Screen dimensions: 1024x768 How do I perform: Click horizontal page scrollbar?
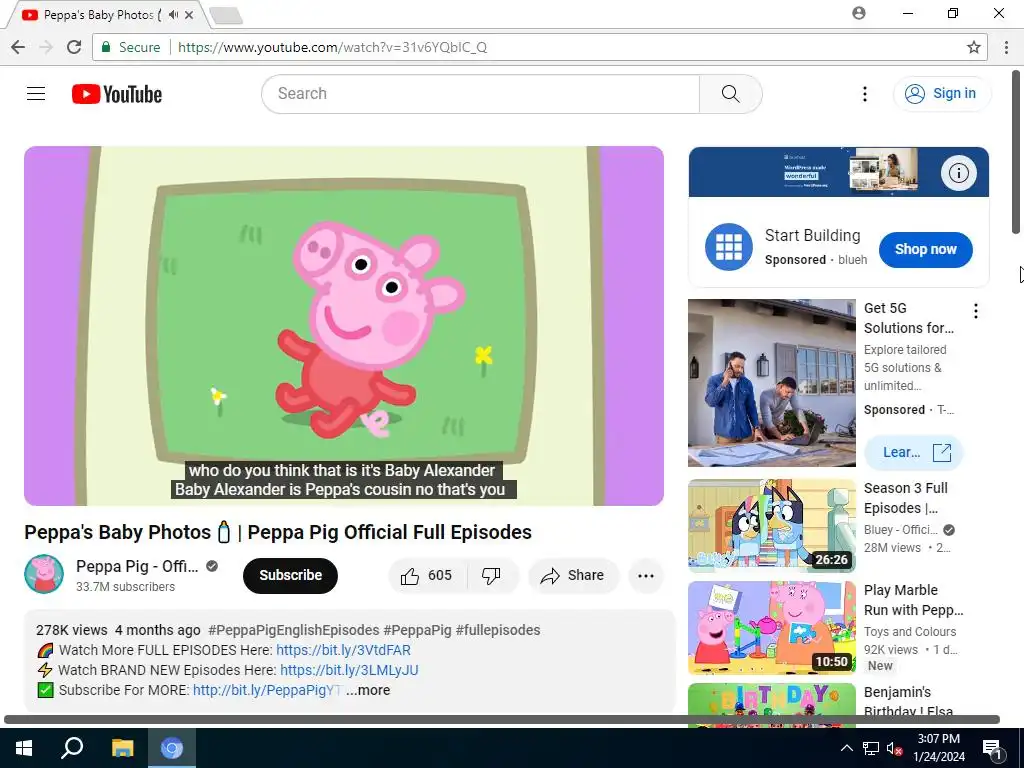pyautogui.click(x=502, y=720)
